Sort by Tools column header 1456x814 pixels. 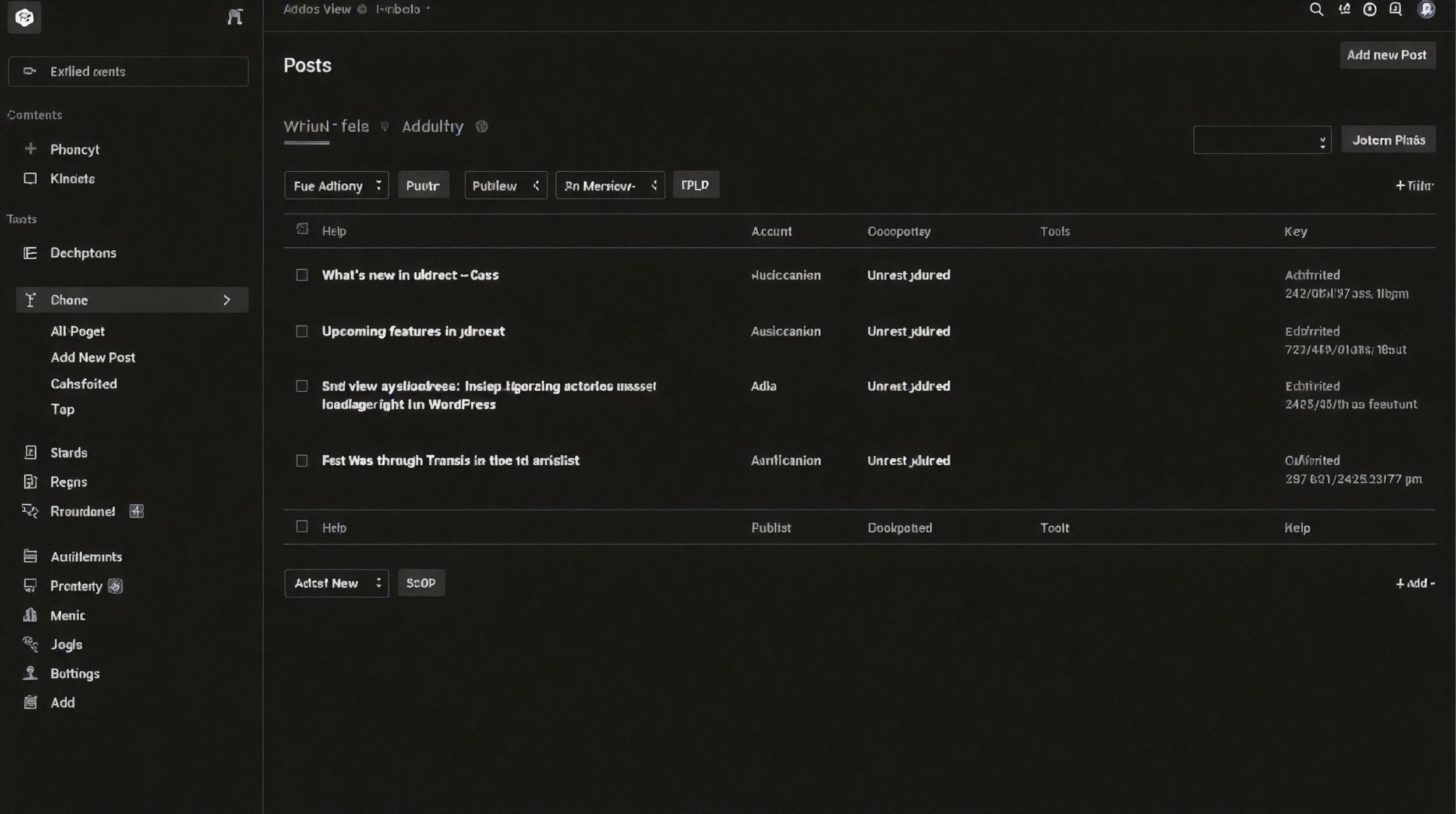pos(1055,231)
